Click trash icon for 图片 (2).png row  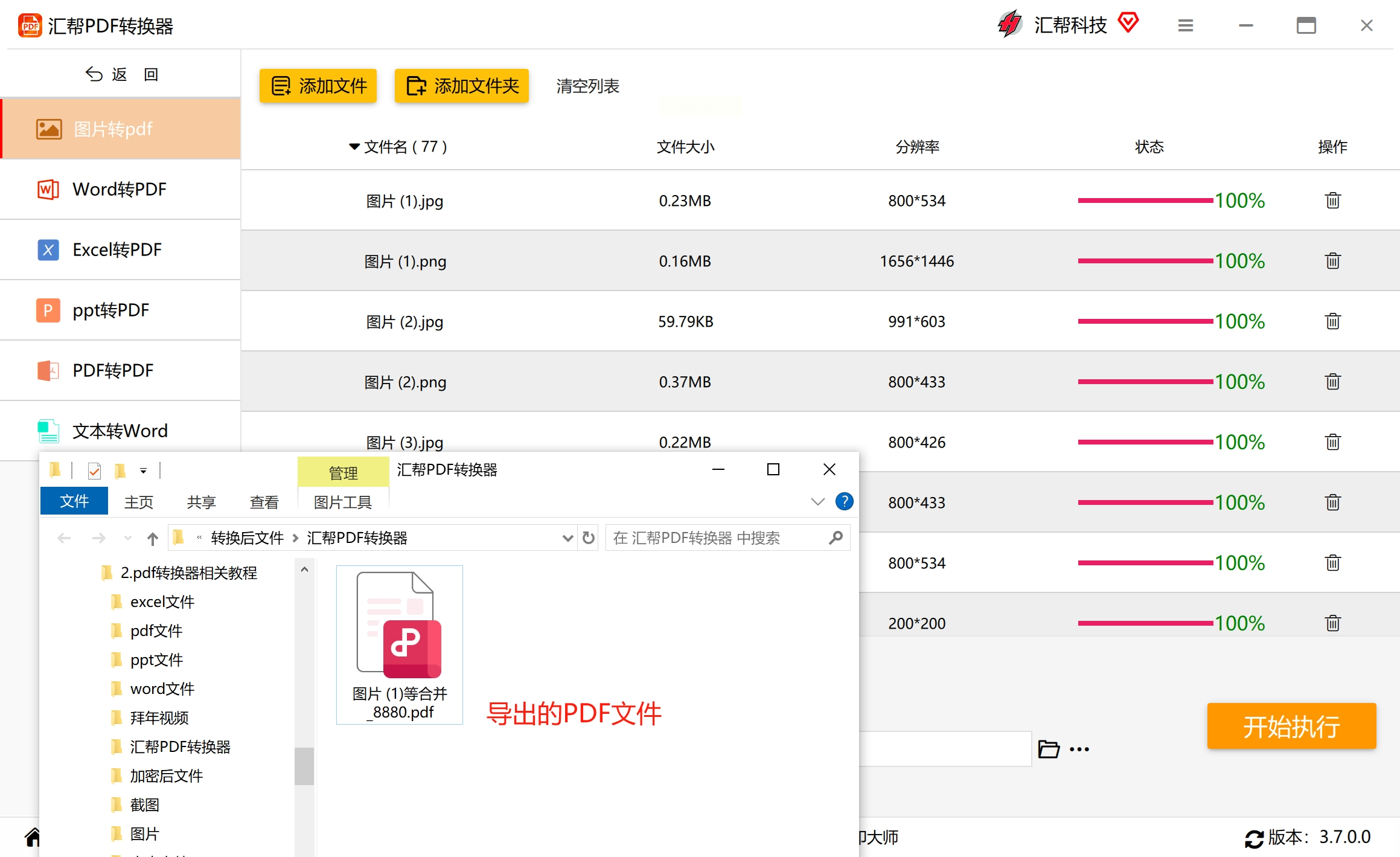[1332, 382]
